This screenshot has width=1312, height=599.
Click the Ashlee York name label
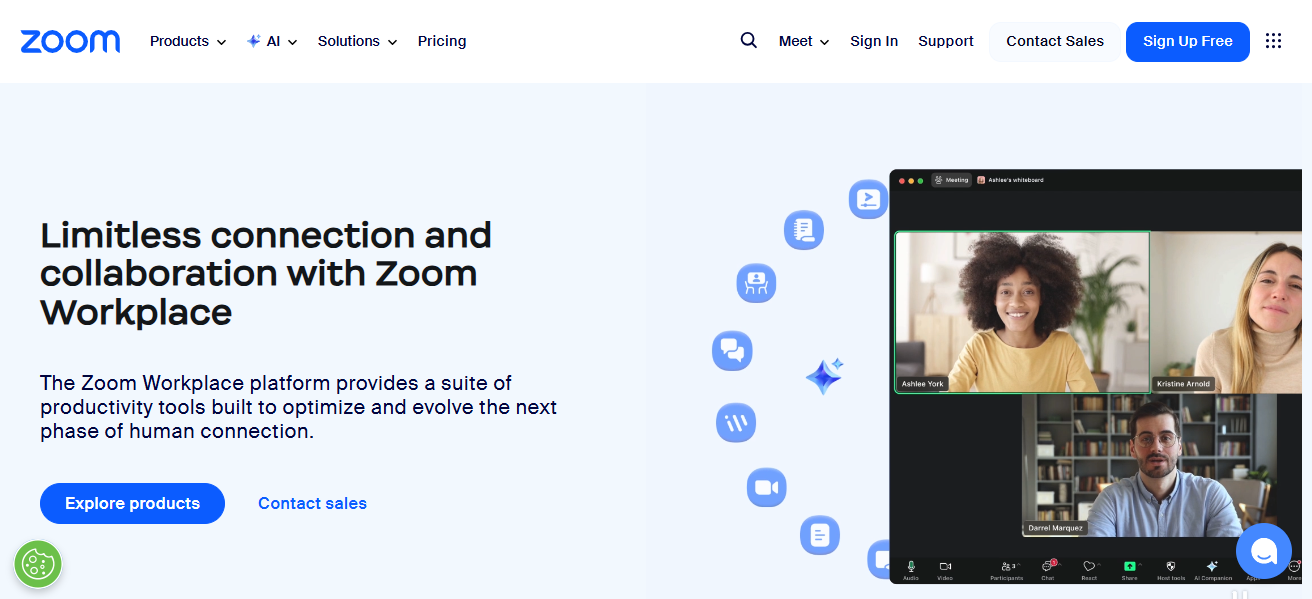[x=922, y=384]
